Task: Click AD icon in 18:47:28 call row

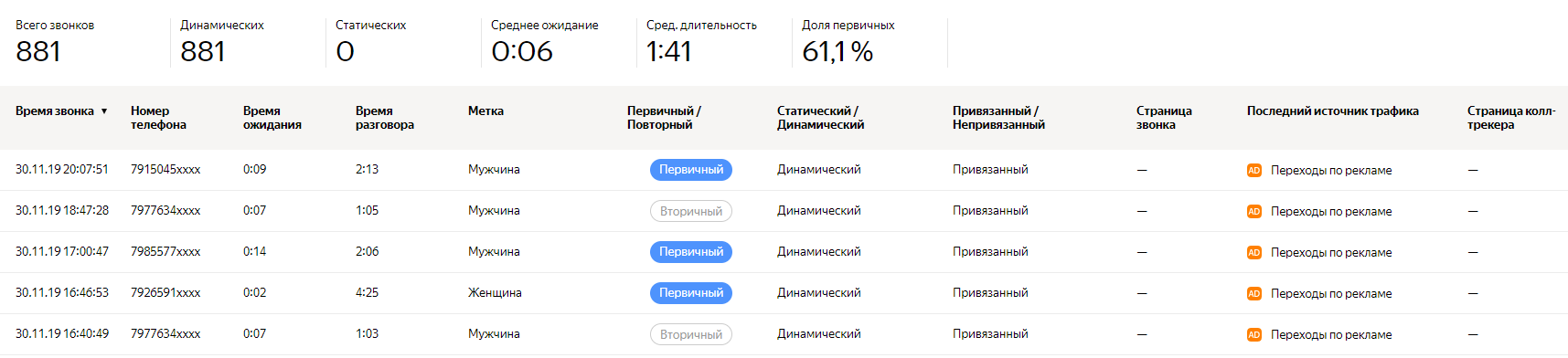Action: [x=1253, y=212]
